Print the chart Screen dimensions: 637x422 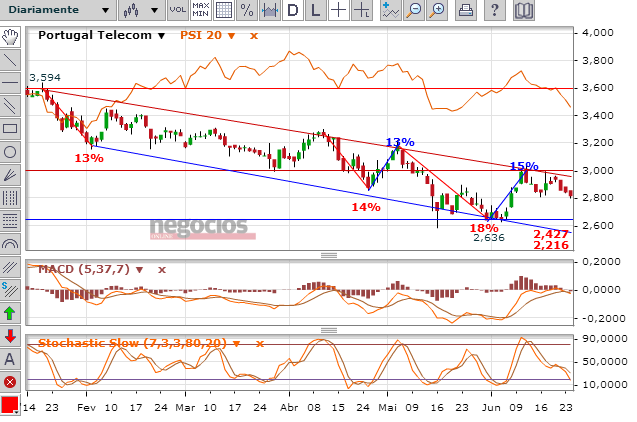coord(466,10)
